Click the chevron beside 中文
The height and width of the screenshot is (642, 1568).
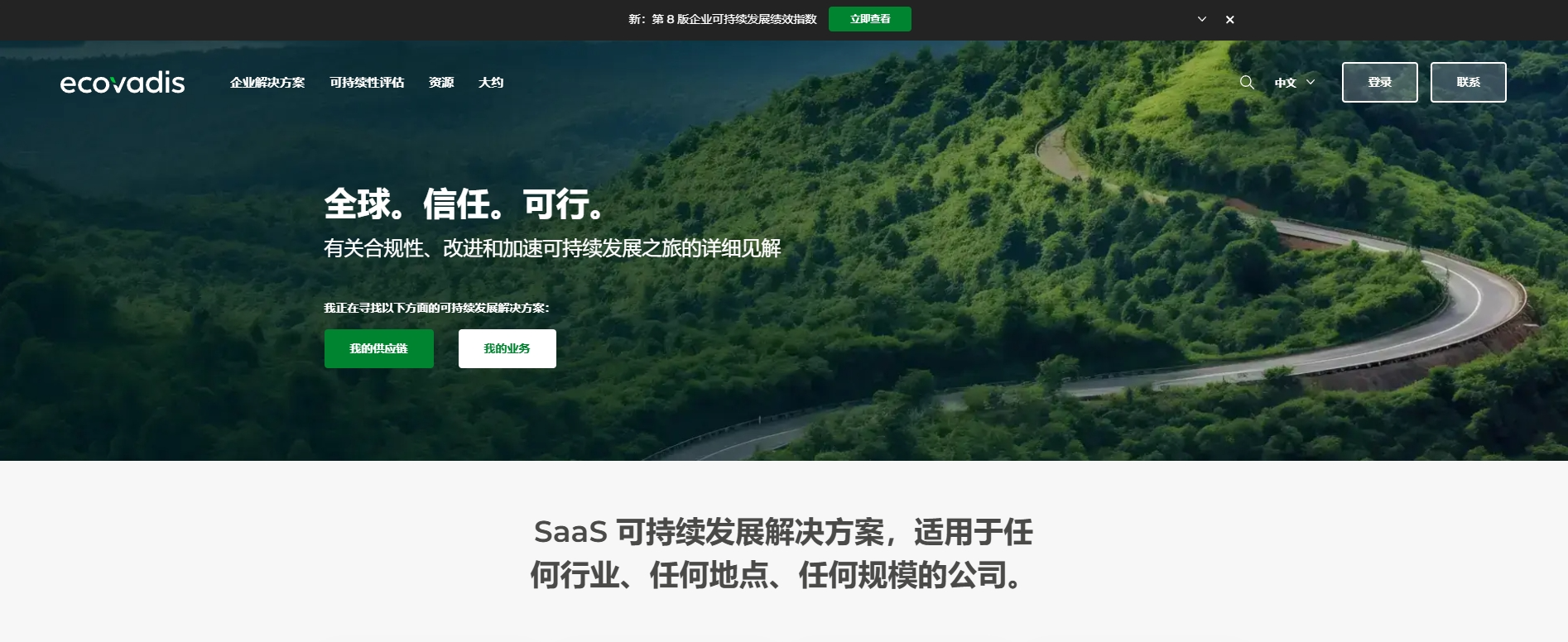(x=1311, y=82)
